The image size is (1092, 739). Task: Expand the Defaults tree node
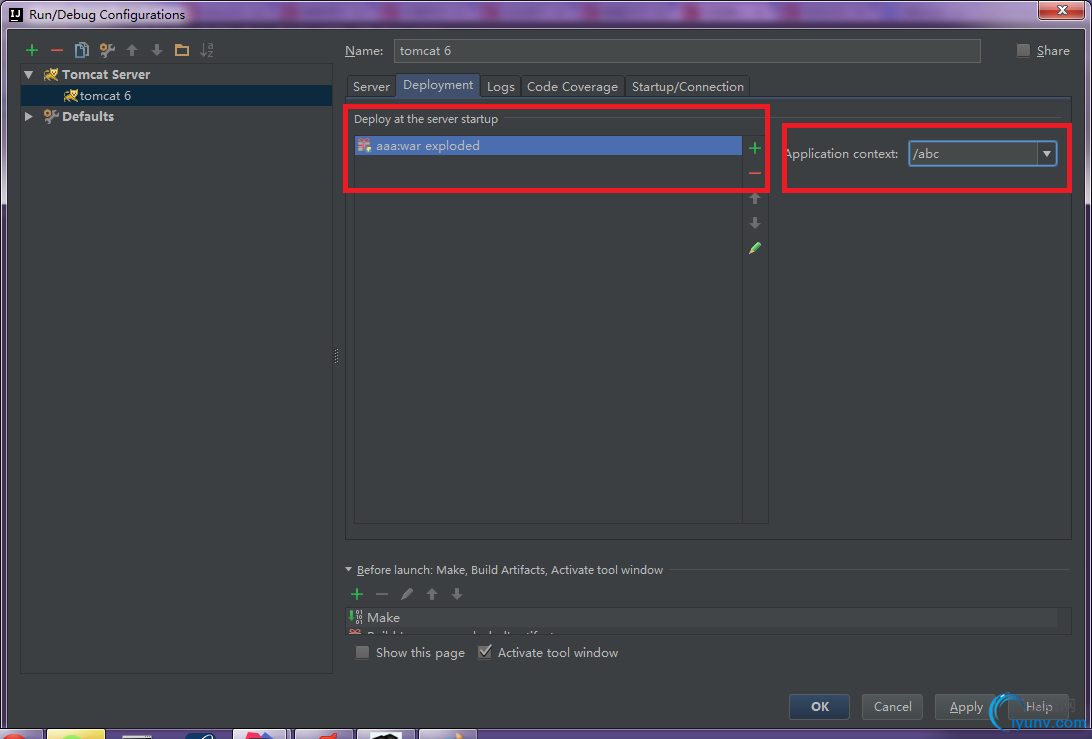[x=29, y=116]
